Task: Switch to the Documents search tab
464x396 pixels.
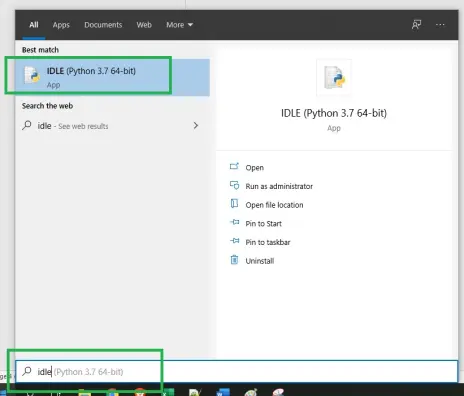Action: [103, 25]
